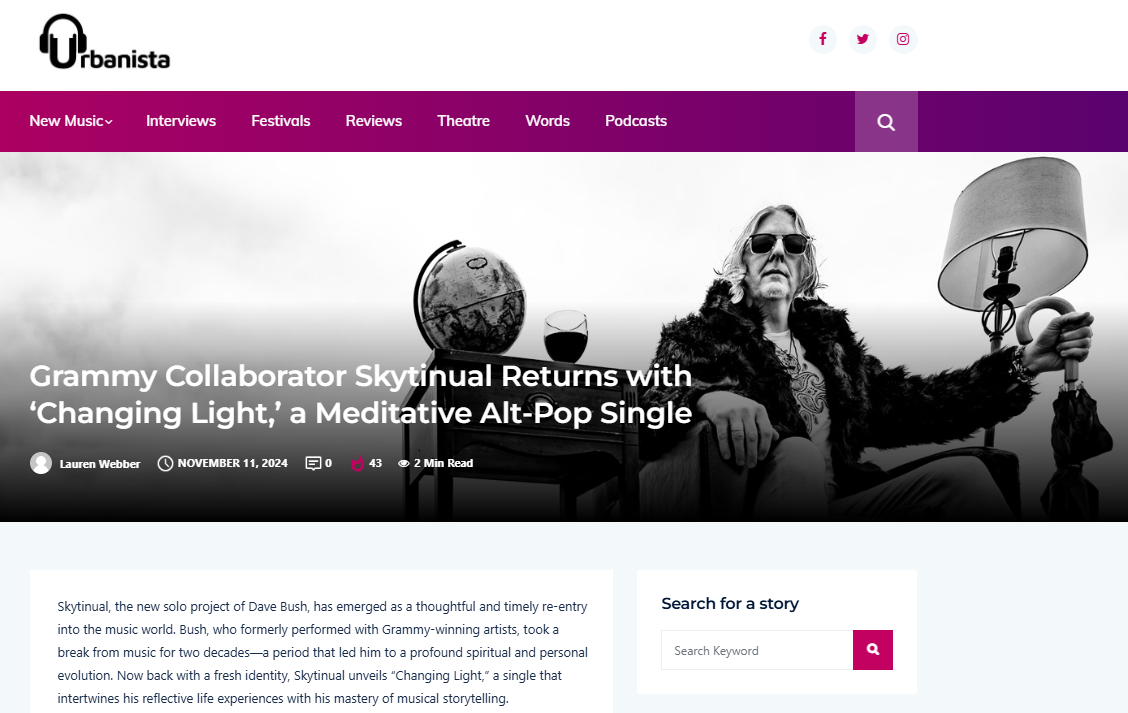
Task: Open the Facebook social icon
Action: (822, 39)
